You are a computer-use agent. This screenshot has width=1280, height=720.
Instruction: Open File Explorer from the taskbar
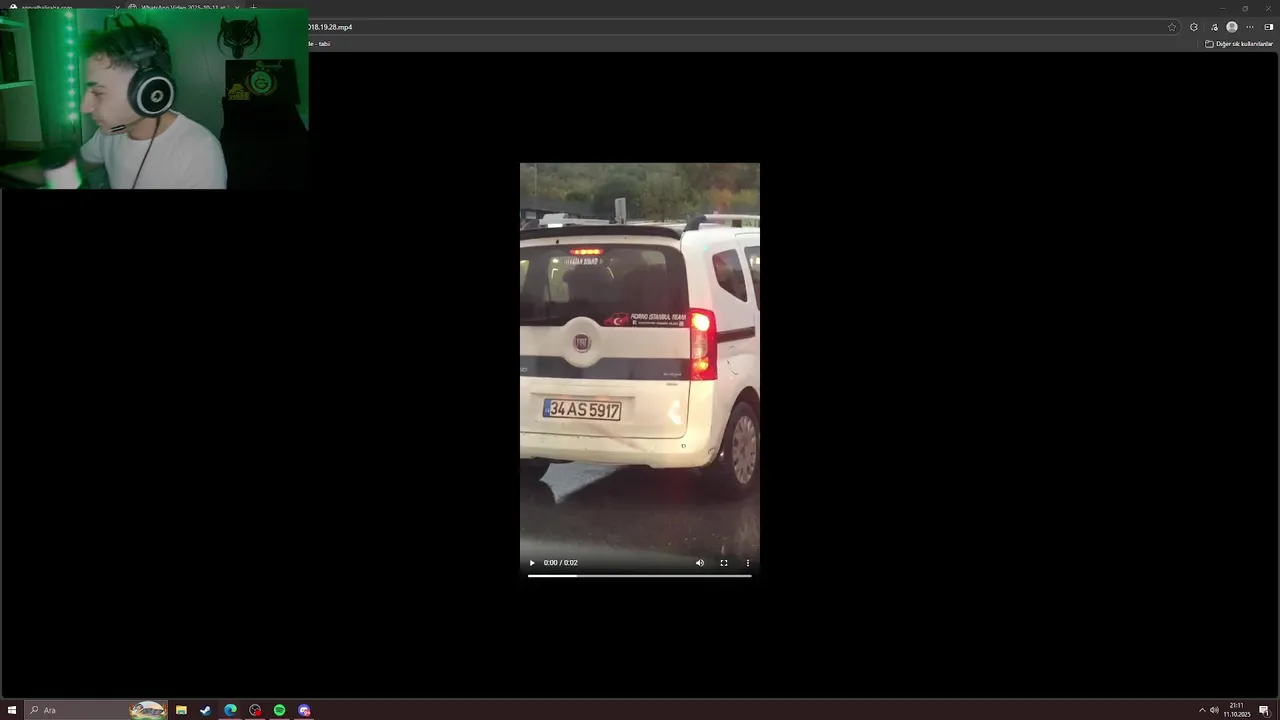[181, 710]
